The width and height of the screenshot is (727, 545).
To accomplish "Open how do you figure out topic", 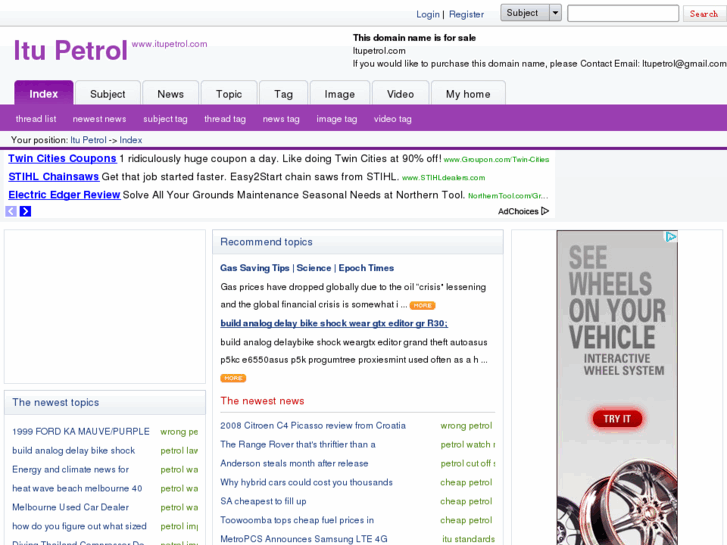I will click(79, 526).
